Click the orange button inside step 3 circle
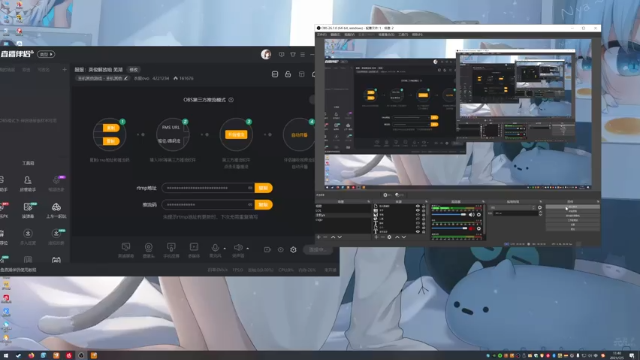The width and height of the screenshot is (640, 360). (x=236, y=134)
